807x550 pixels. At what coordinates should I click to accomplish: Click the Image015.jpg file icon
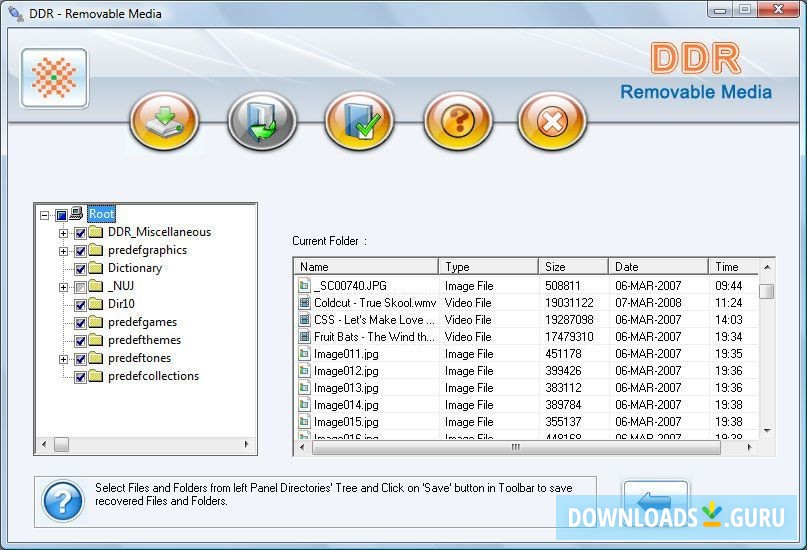pyautogui.click(x=304, y=421)
